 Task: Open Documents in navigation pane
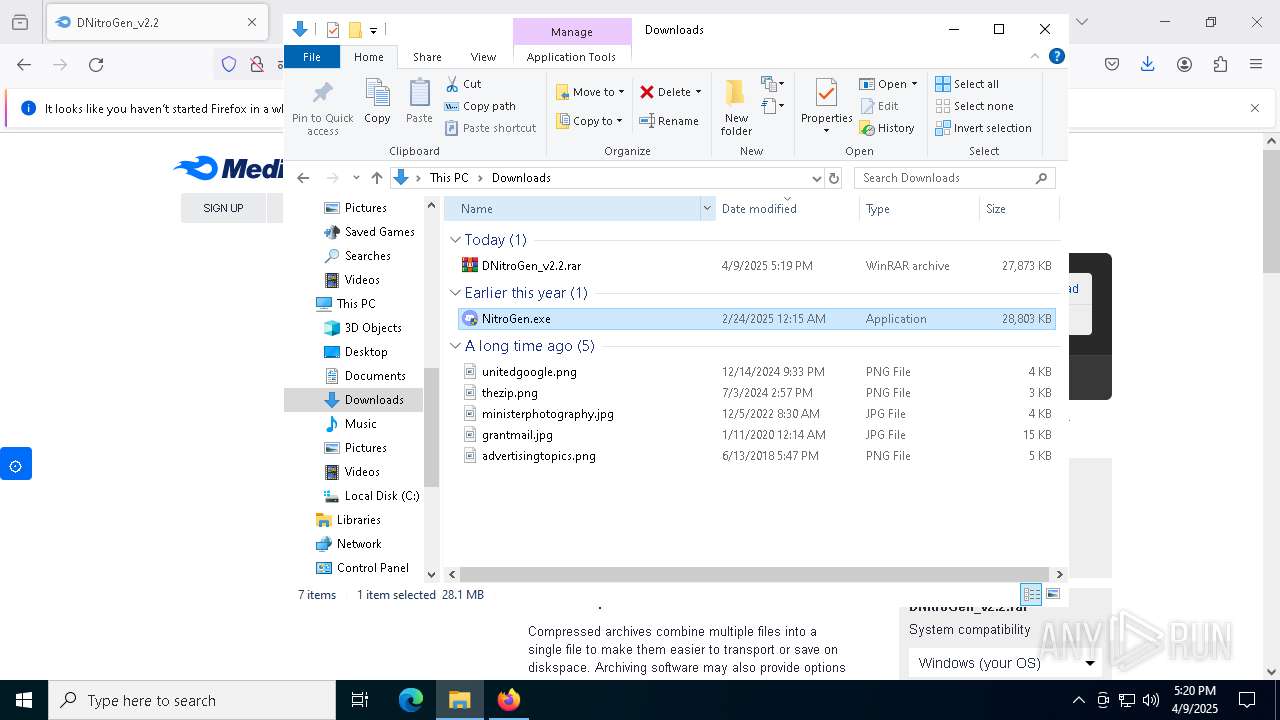pyautogui.click(x=364, y=376)
